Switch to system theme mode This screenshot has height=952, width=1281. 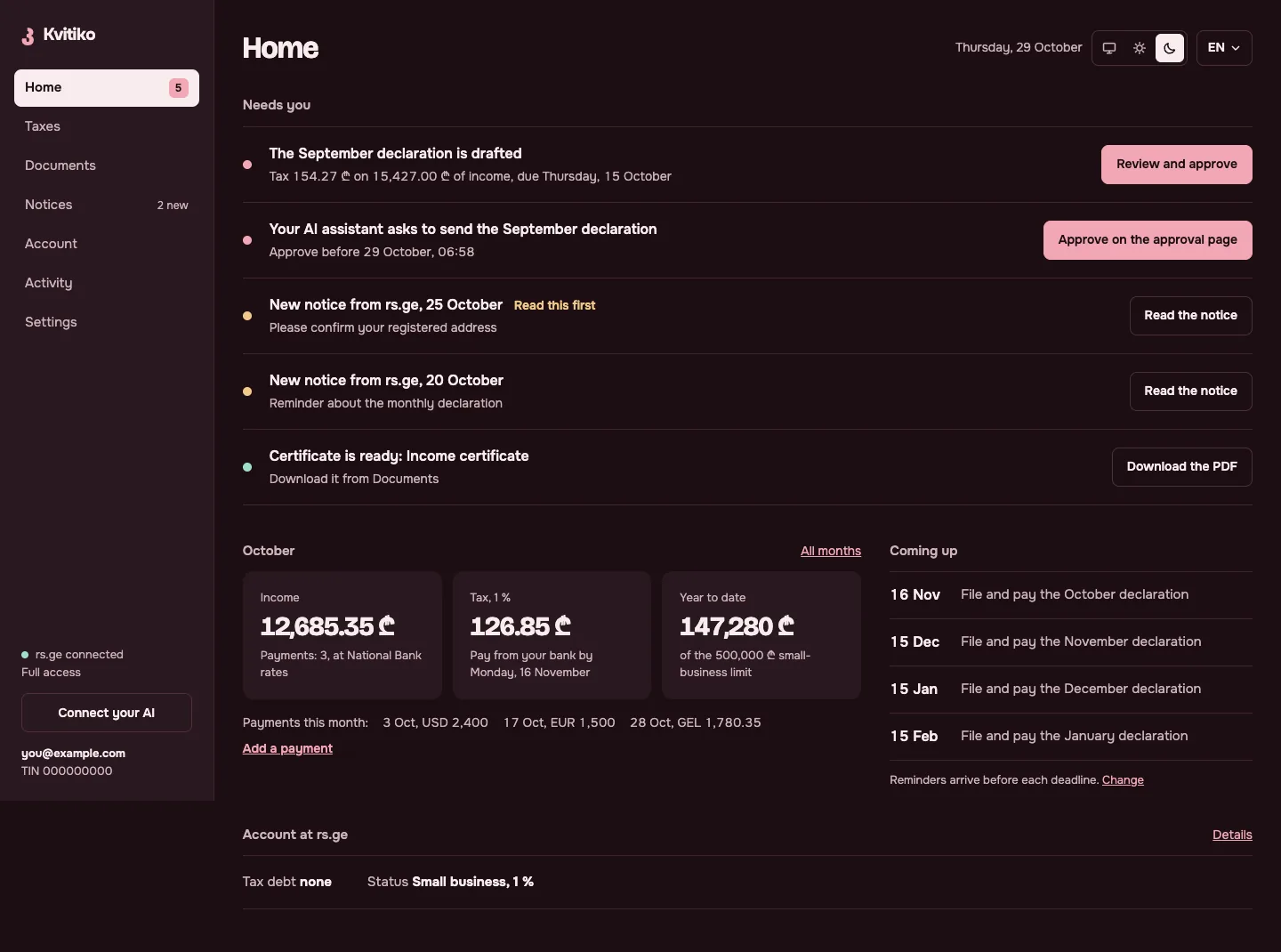coord(1109,48)
